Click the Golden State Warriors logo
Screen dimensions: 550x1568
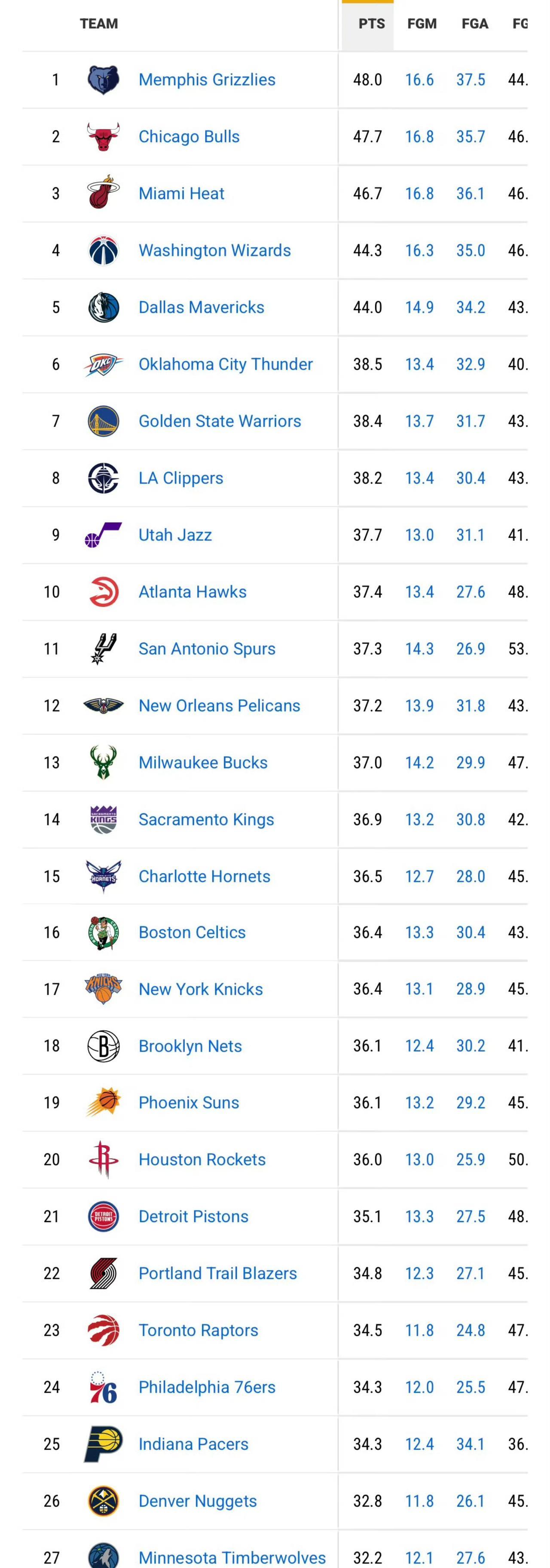104,421
